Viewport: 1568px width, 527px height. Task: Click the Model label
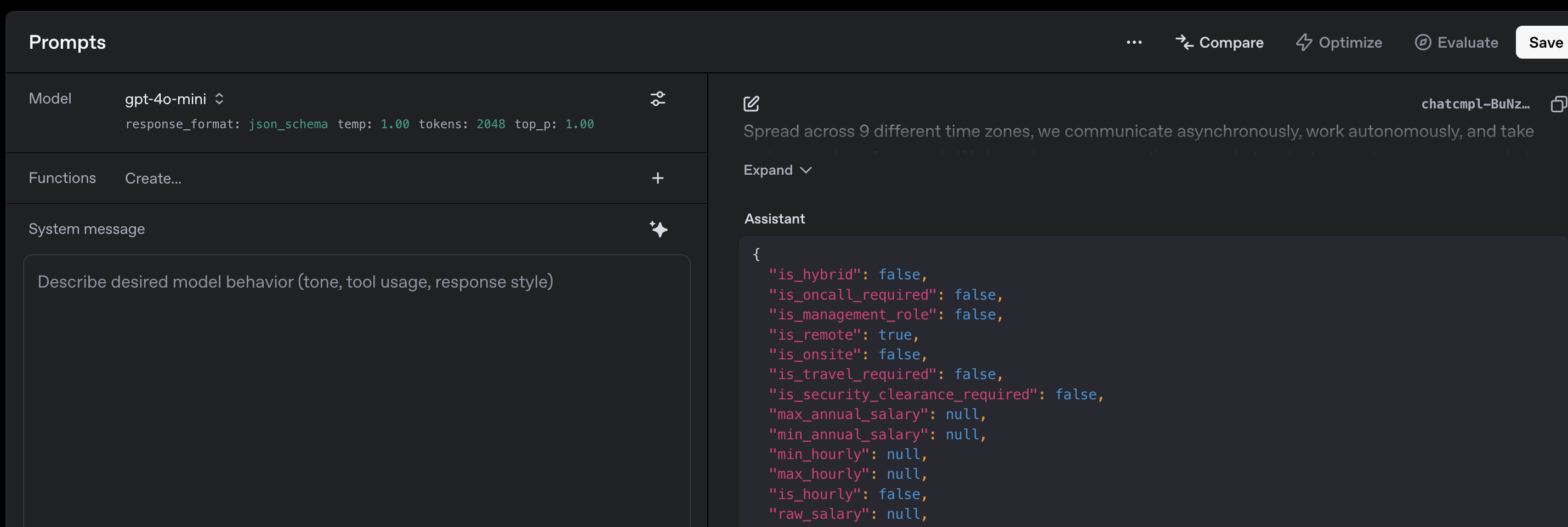pos(50,99)
